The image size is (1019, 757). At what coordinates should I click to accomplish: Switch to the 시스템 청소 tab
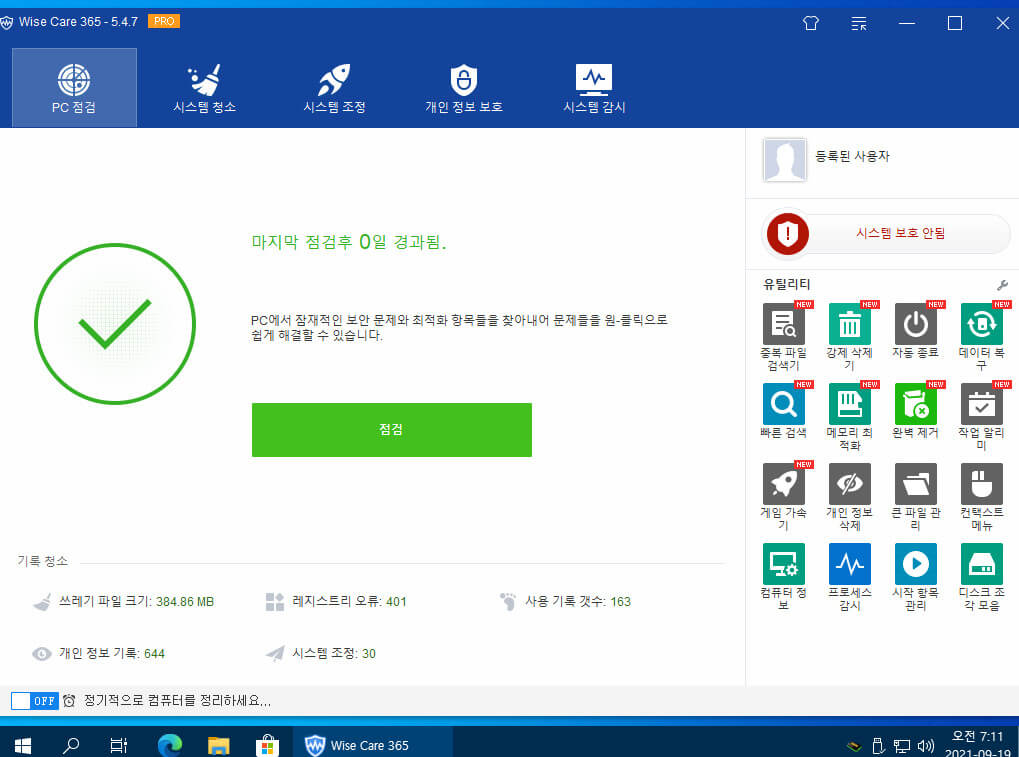(204, 87)
